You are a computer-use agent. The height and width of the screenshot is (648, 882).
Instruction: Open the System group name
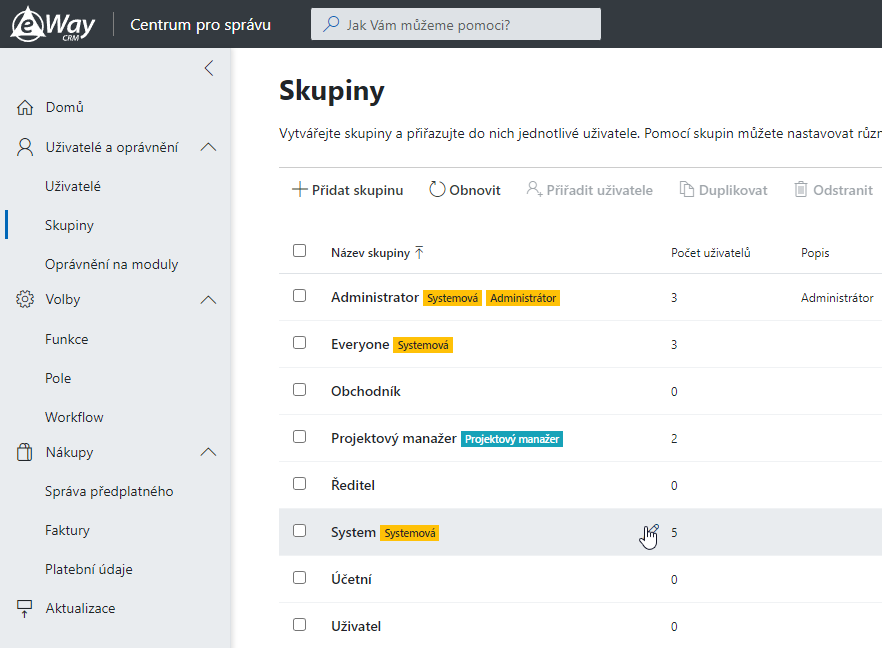(x=353, y=532)
